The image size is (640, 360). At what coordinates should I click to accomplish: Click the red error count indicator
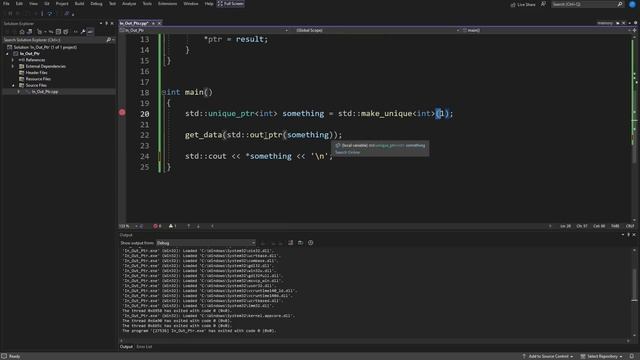[157, 226]
